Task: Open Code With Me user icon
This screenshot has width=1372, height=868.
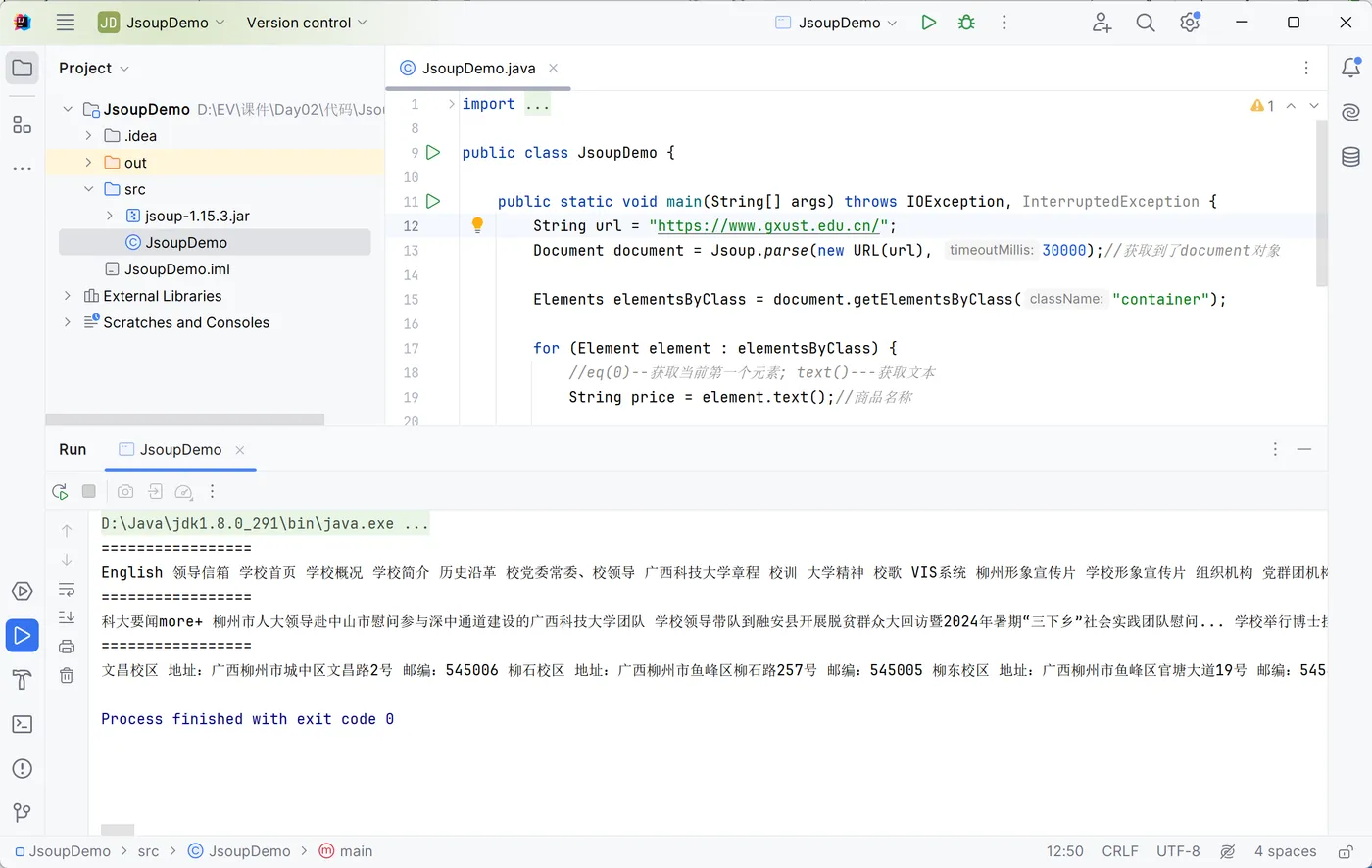Action: click(1102, 23)
